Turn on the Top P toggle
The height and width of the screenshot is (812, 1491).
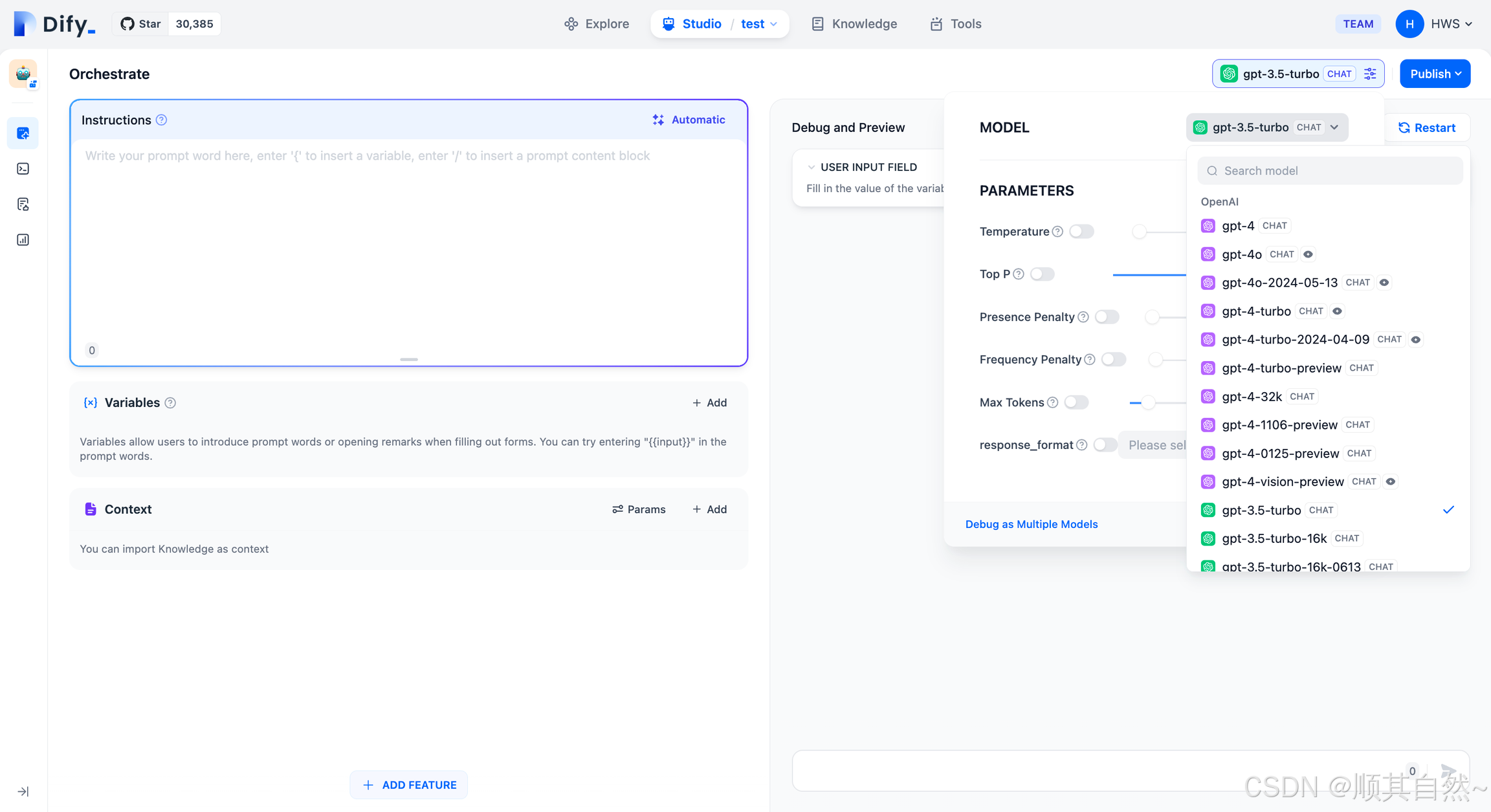1042,274
